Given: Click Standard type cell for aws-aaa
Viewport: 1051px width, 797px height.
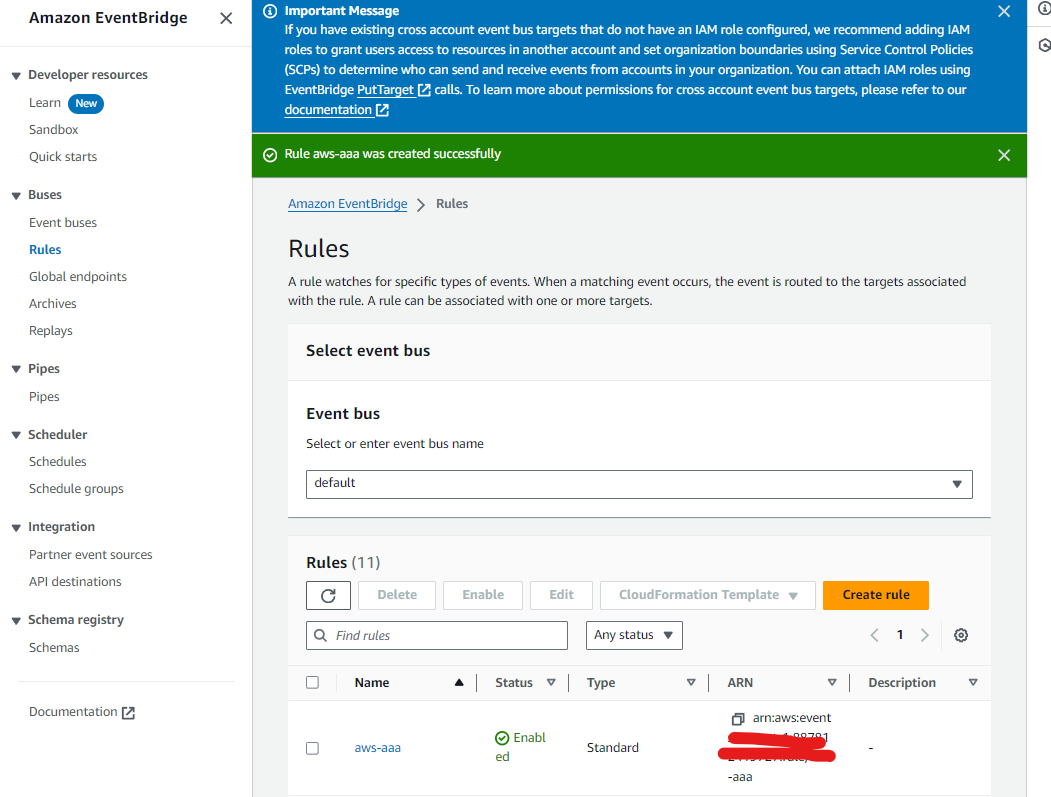Looking at the screenshot, I should [x=613, y=747].
